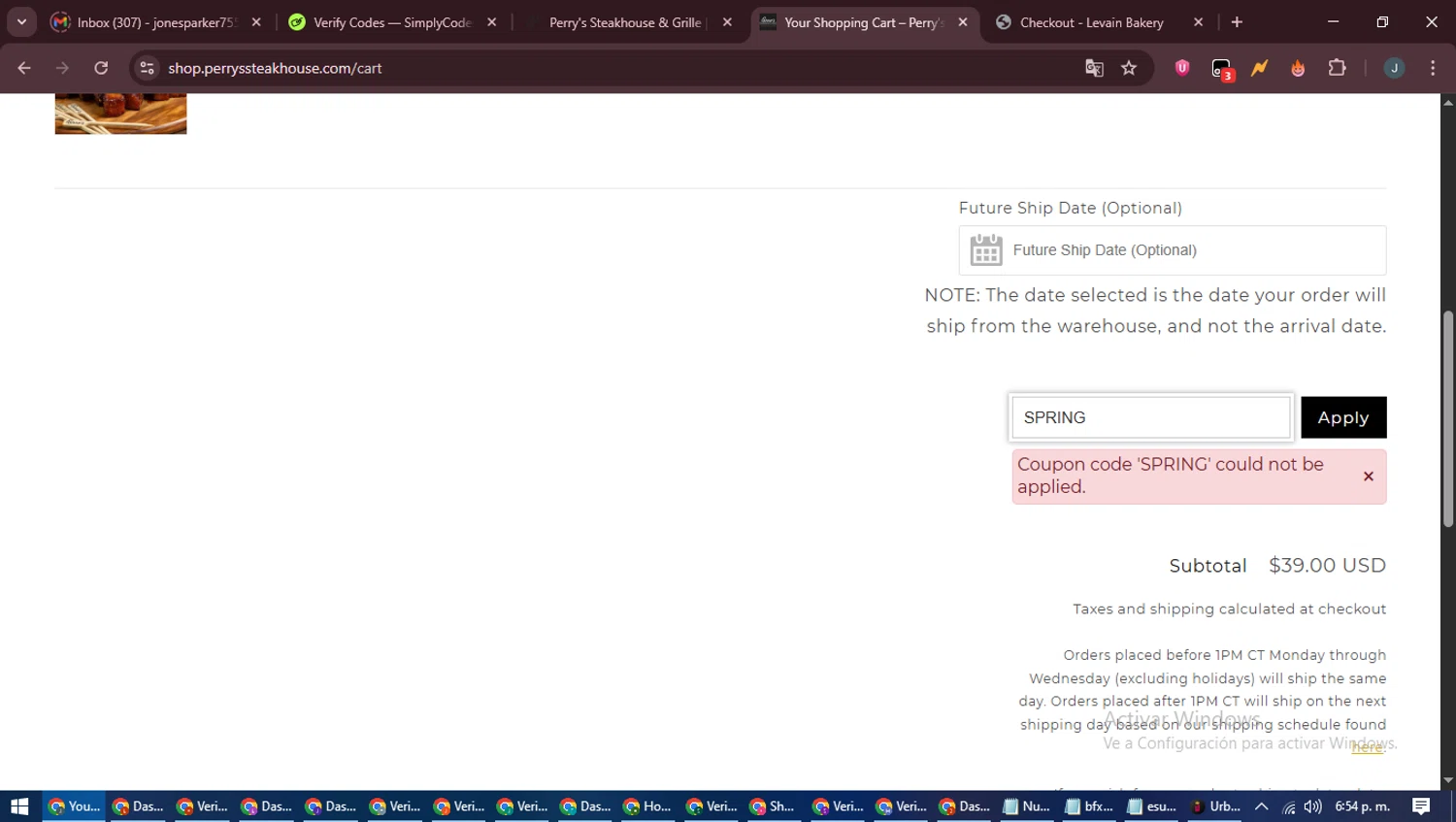Close the Perry's Steakhouse & Grille tab
Image resolution: width=1456 pixels, height=822 pixels.
click(x=727, y=22)
